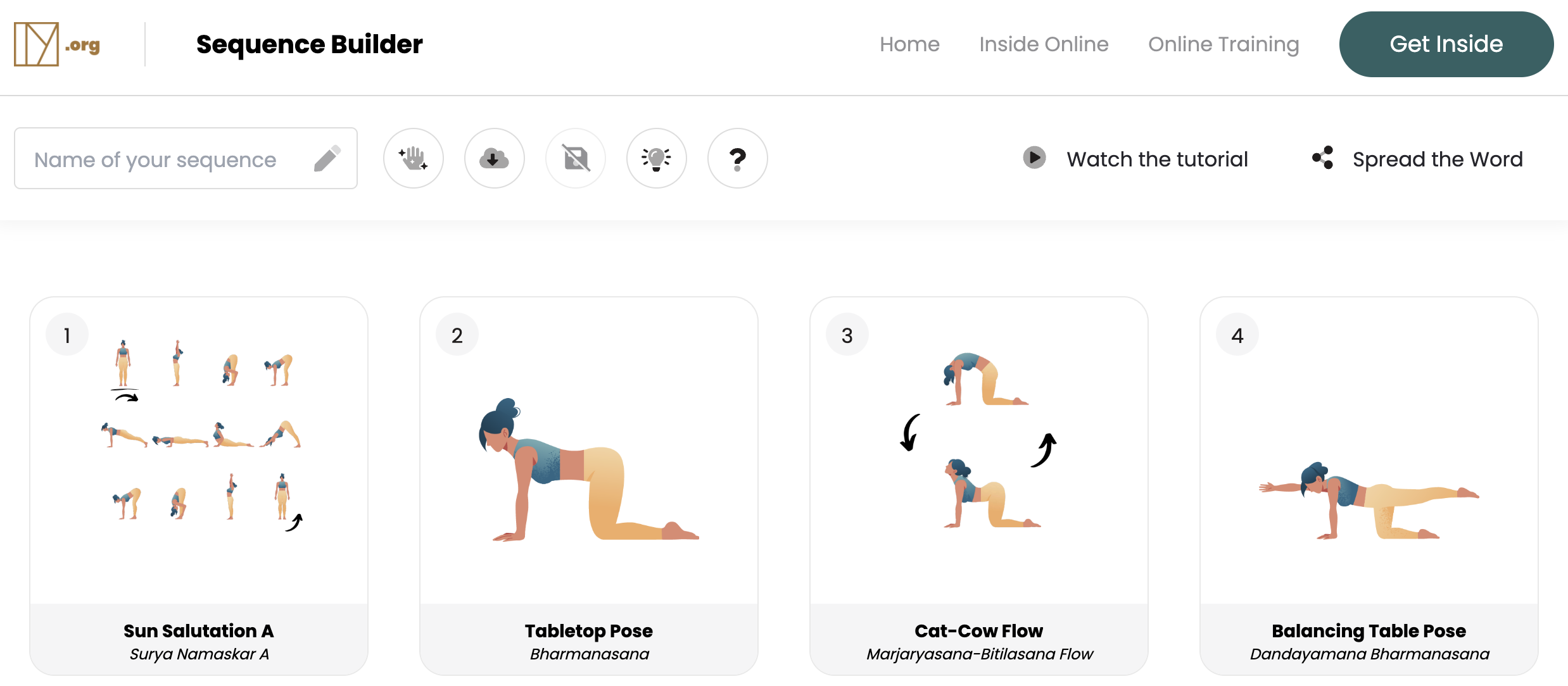The height and width of the screenshot is (686, 1568).
Task: Click the Spread the Word link
Action: [x=1438, y=159]
